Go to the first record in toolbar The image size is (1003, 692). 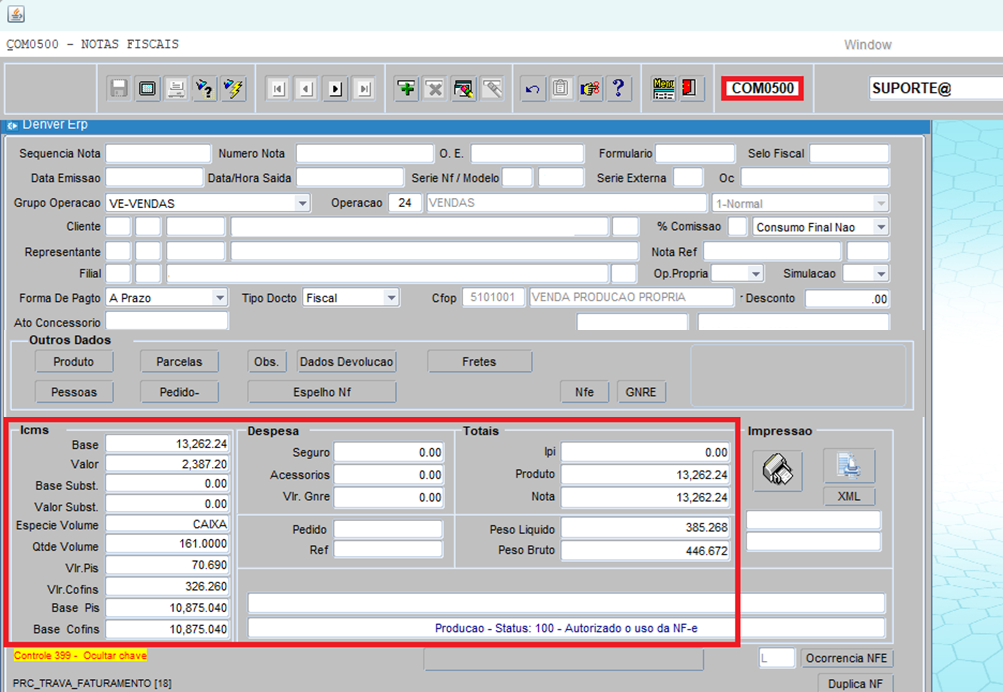(x=278, y=89)
